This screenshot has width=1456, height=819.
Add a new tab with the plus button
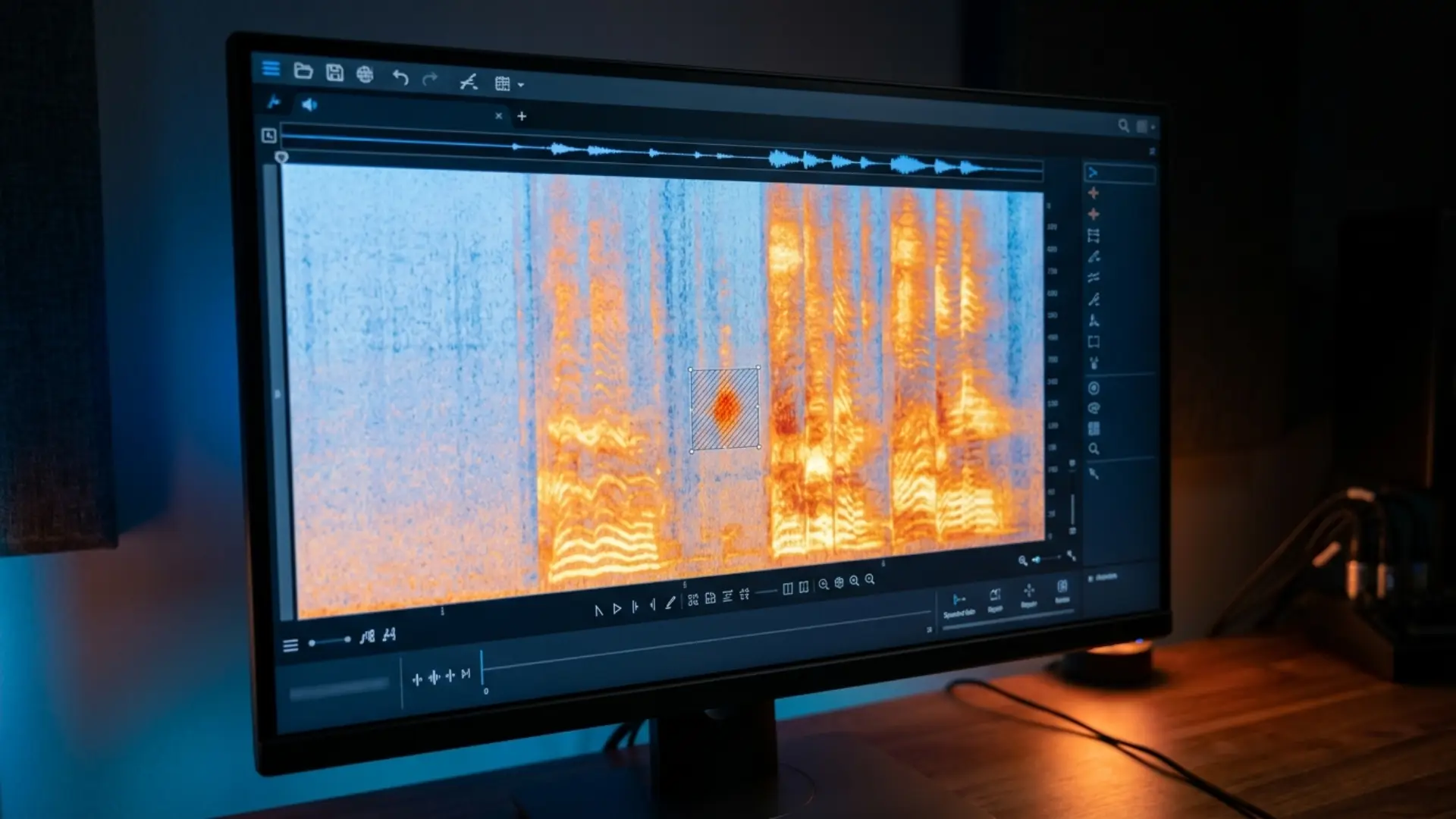pyautogui.click(x=522, y=116)
